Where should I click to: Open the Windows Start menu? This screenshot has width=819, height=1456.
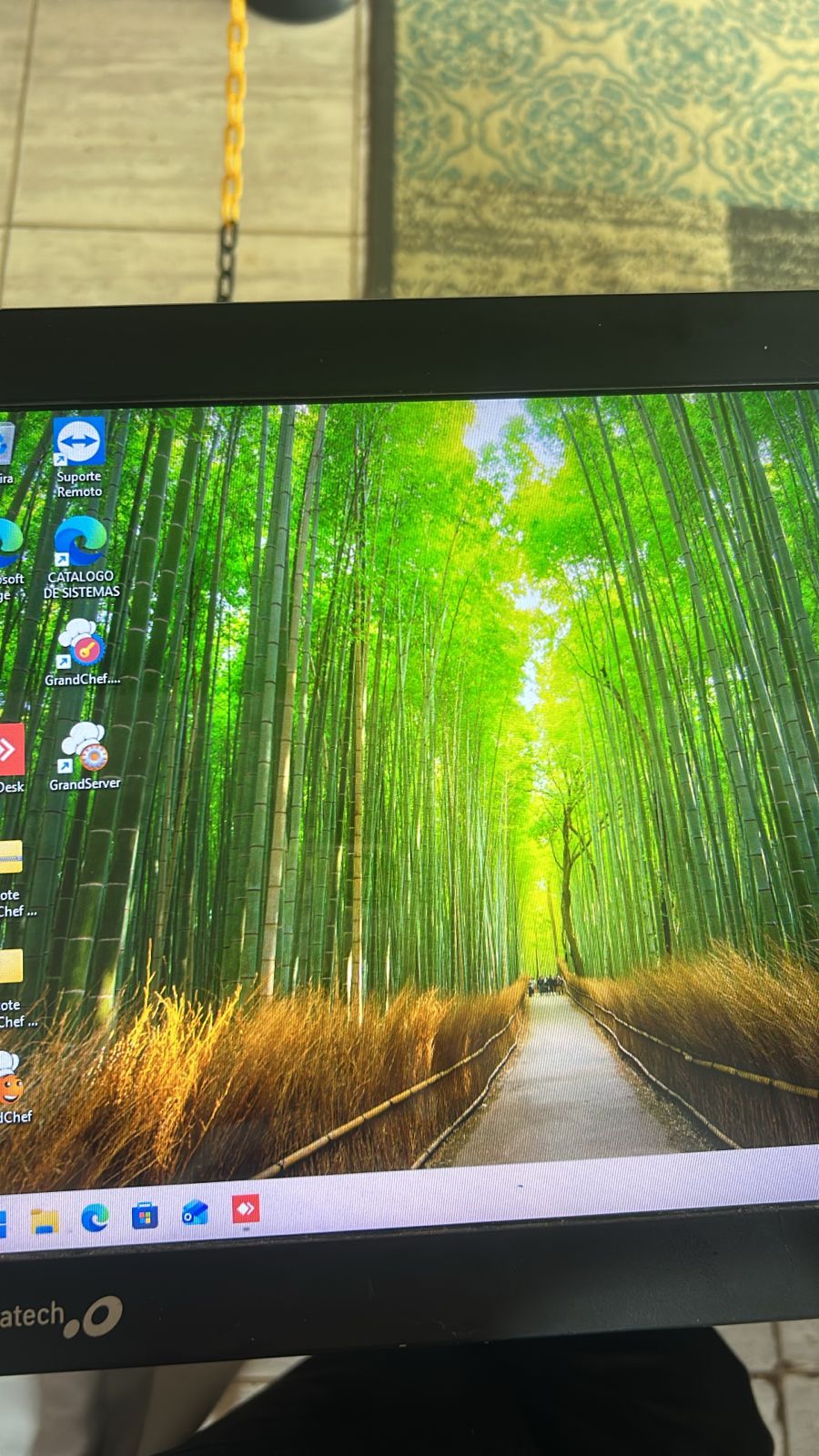(x=3, y=1224)
